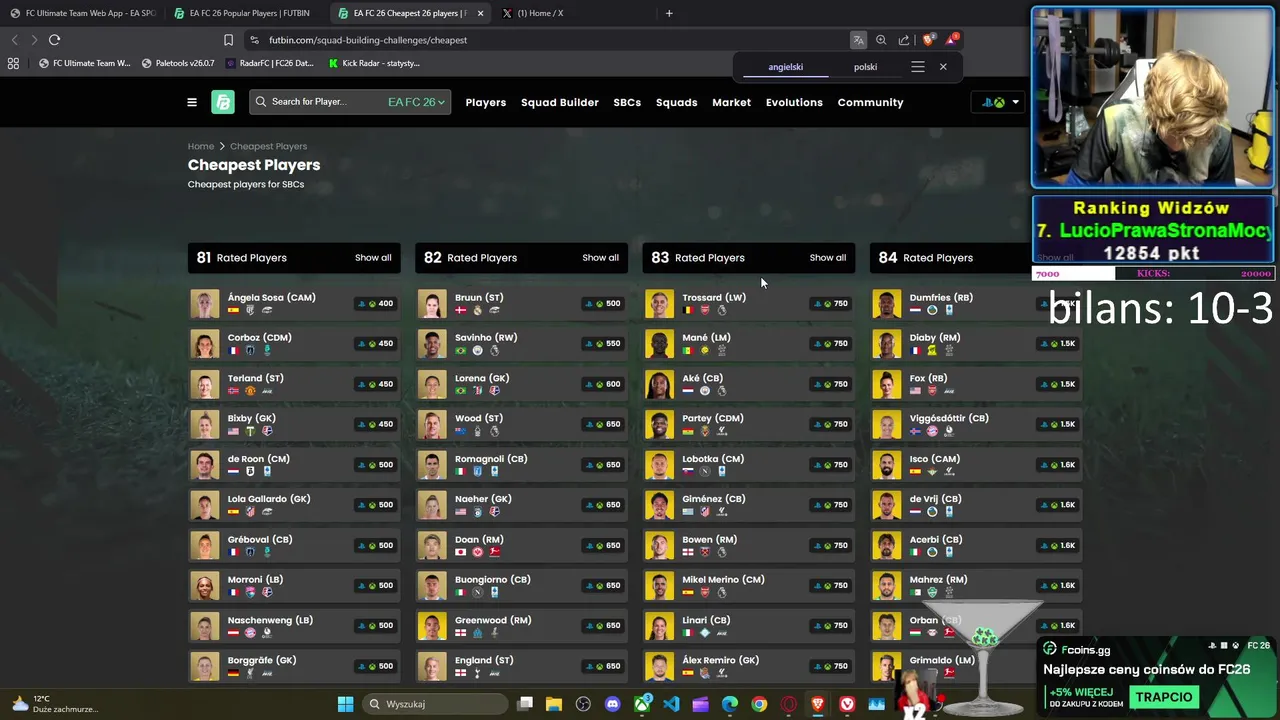Go back using the browser back arrow
Screen dimensions: 1280x720
click(14, 40)
